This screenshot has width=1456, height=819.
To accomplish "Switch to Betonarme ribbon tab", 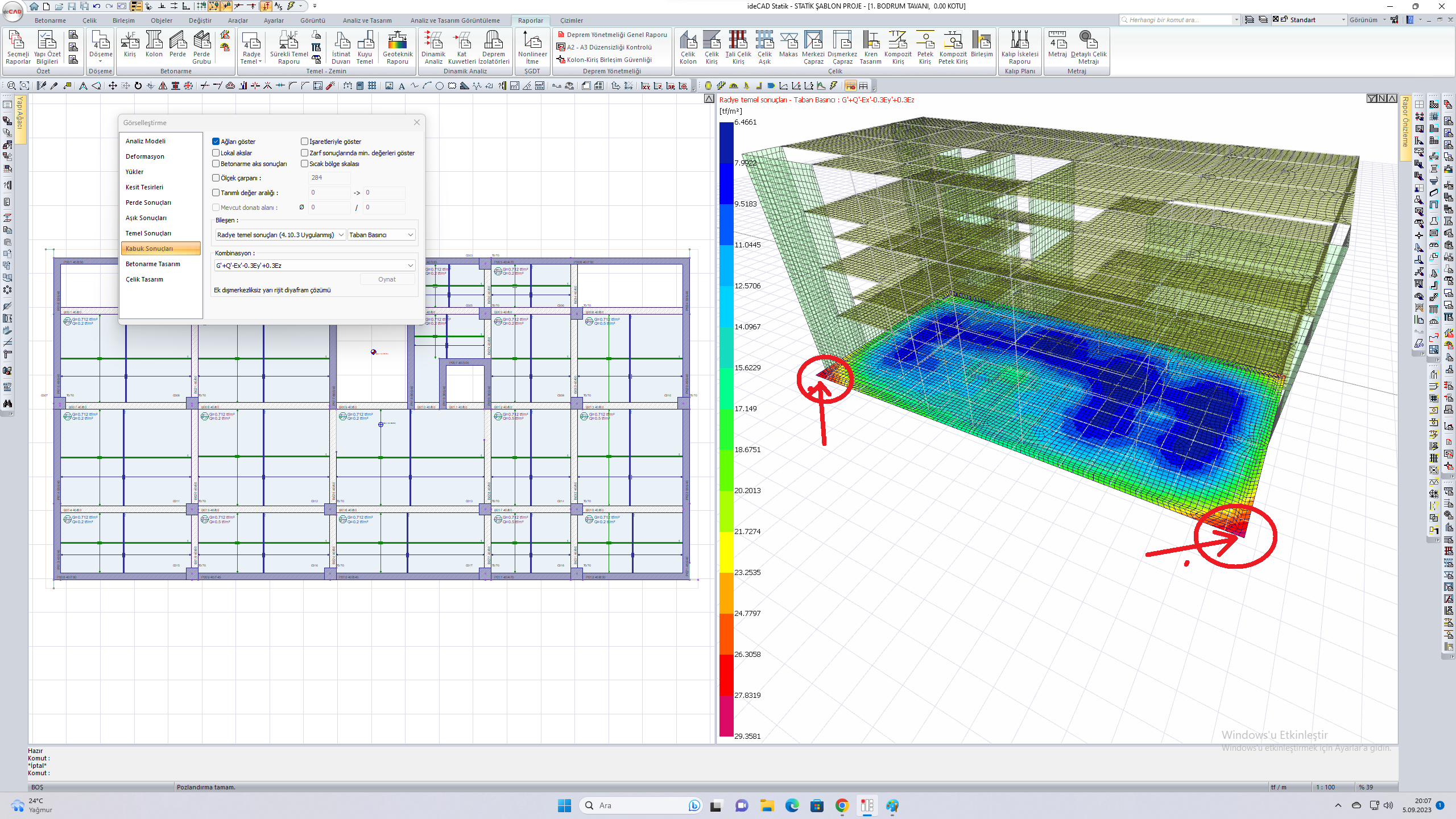I will click(x=50, y=20).
